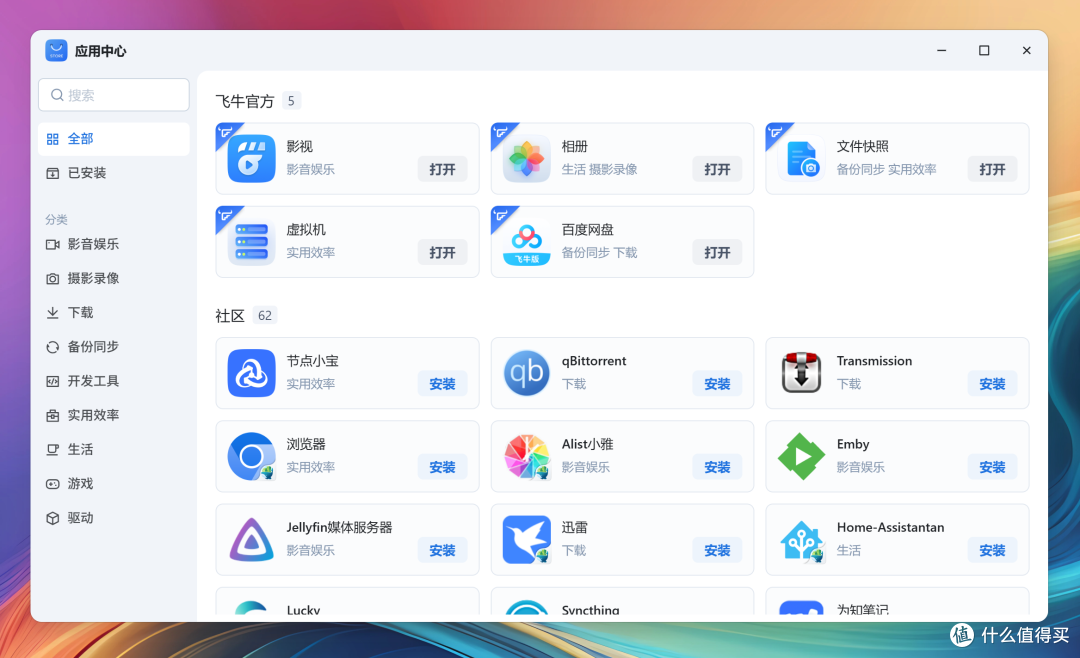Focus the 搜索 search field

pos(114,95)
